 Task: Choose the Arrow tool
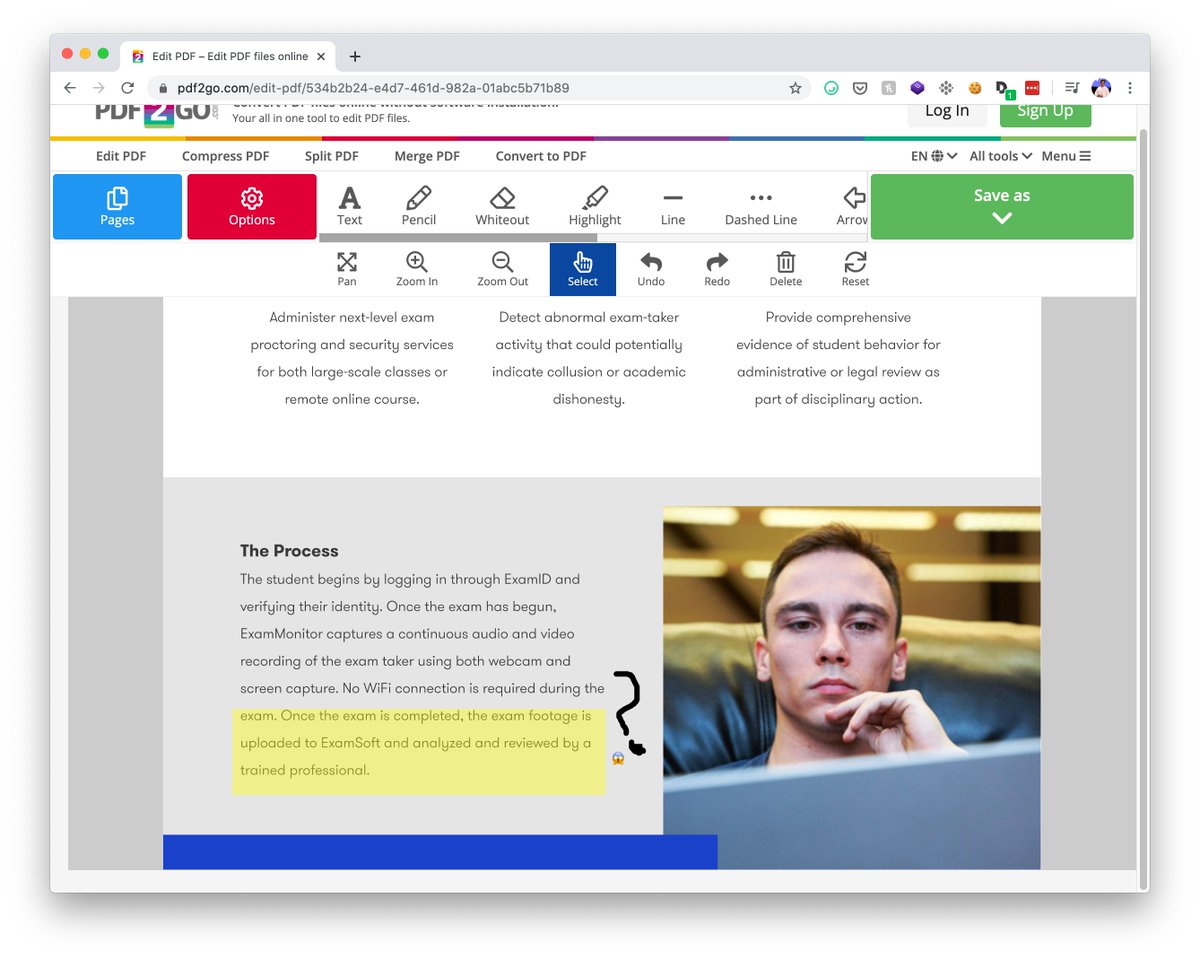click(852, 207)
